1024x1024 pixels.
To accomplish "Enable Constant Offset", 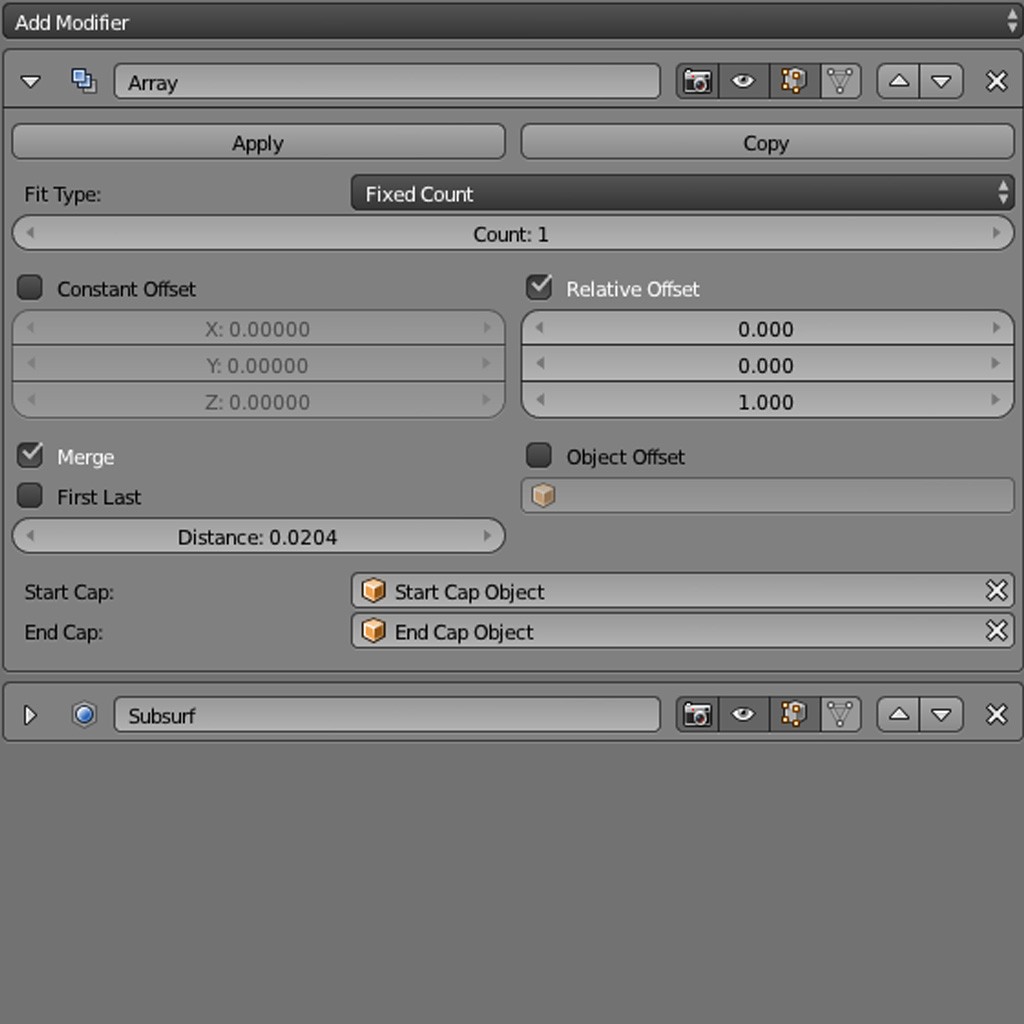I will point(29,287).
